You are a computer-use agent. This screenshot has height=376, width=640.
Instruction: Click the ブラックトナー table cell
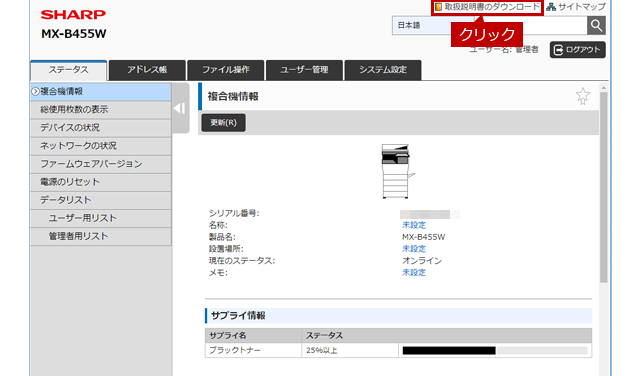click(x=253, y=351)
